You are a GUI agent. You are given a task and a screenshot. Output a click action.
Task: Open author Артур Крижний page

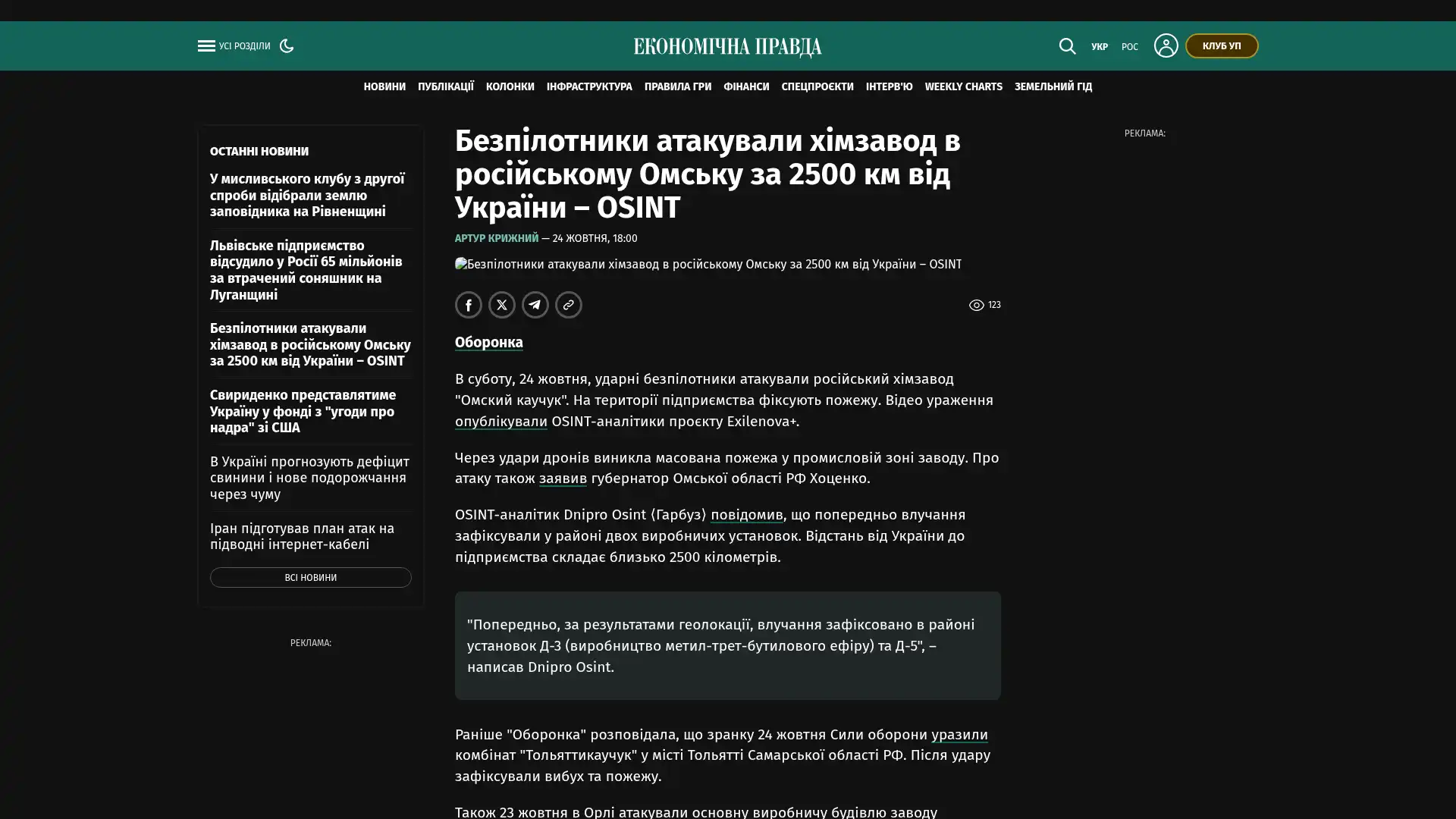click(x=497, y=239)
